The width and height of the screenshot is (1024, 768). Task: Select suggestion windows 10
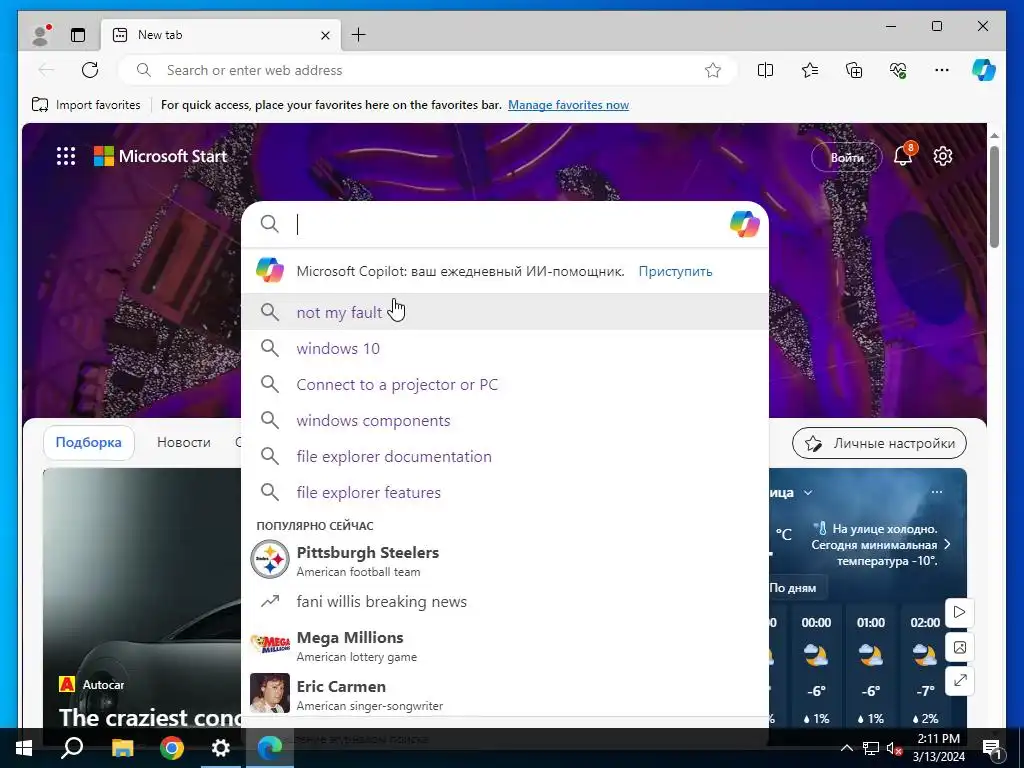coord(505,348)
